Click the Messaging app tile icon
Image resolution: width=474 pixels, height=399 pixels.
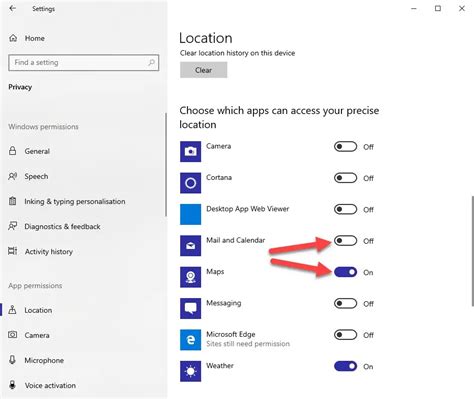tap(190, 308)
